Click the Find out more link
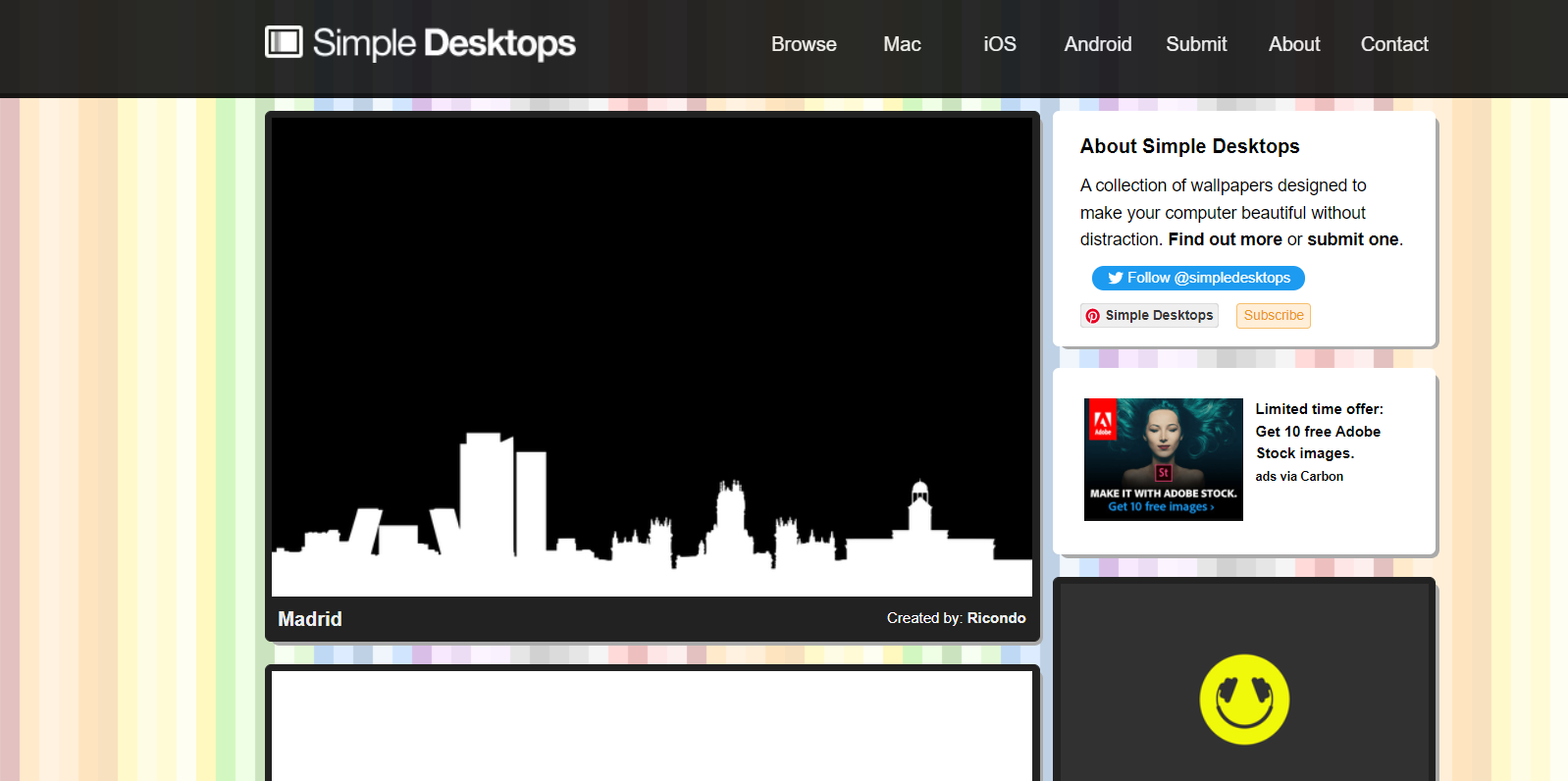1568x781 pixels. click(x=1225, y=239)
